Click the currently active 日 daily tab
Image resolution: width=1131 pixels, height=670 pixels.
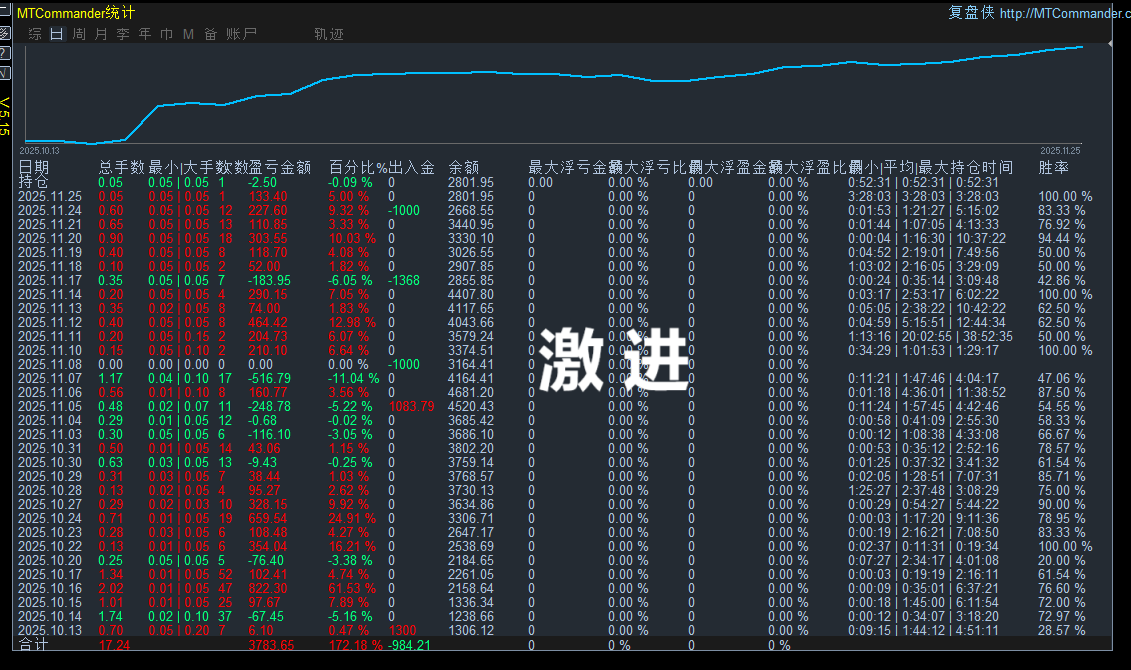click(56, 33)
